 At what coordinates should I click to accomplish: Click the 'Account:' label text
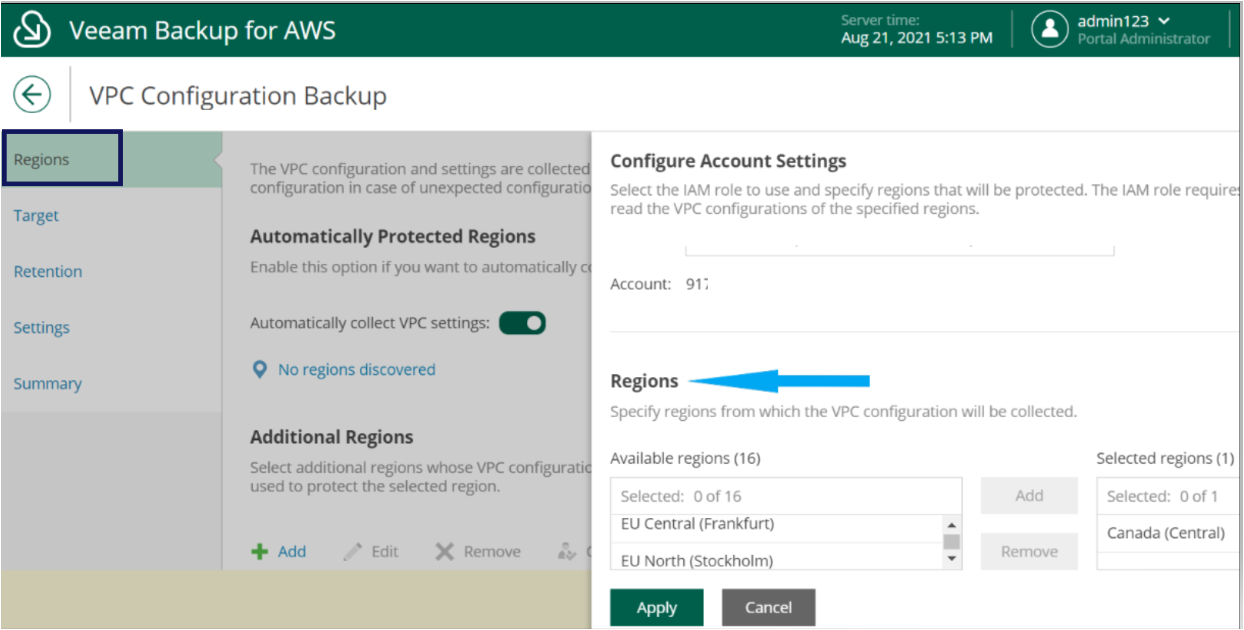coord(640,284)
